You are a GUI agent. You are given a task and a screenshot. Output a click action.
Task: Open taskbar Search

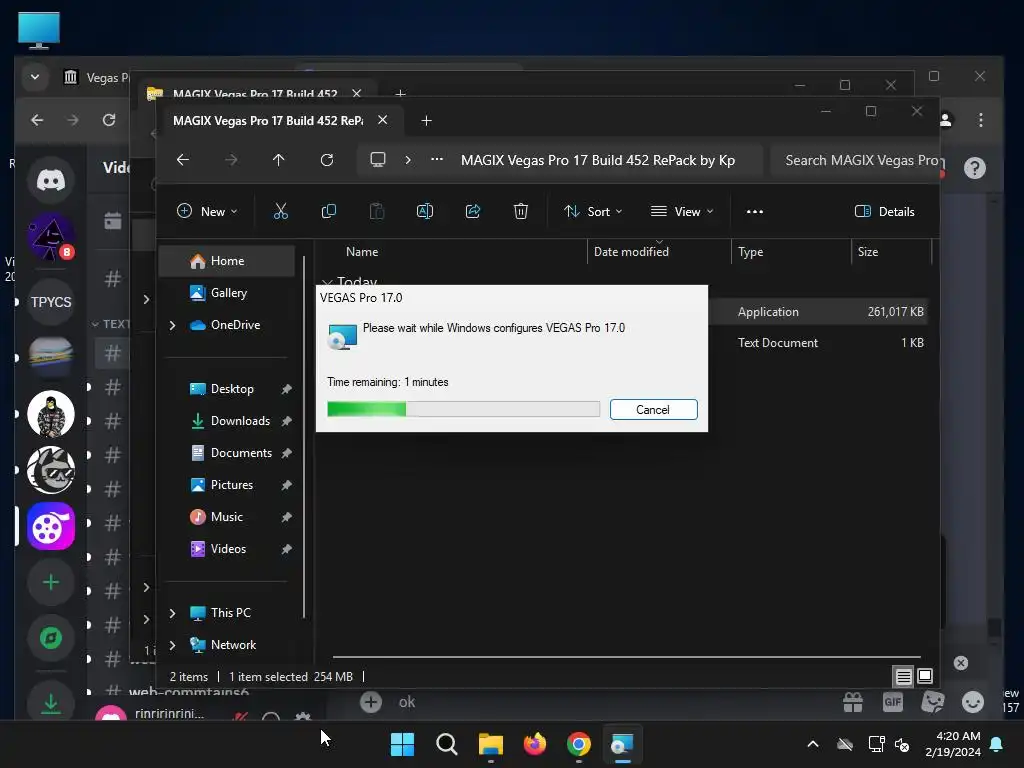coord(447,744)
